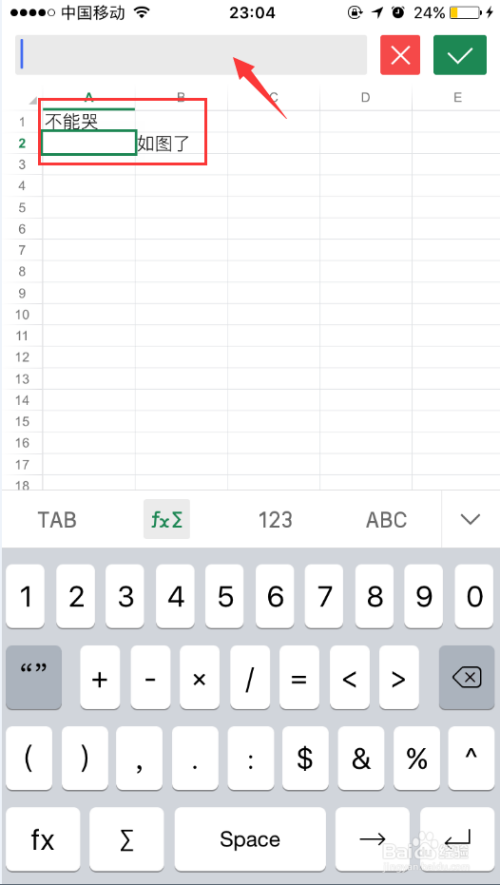Tap the equals sign key
The height and width of the screenshot is (885, 500).
point(299,677)
